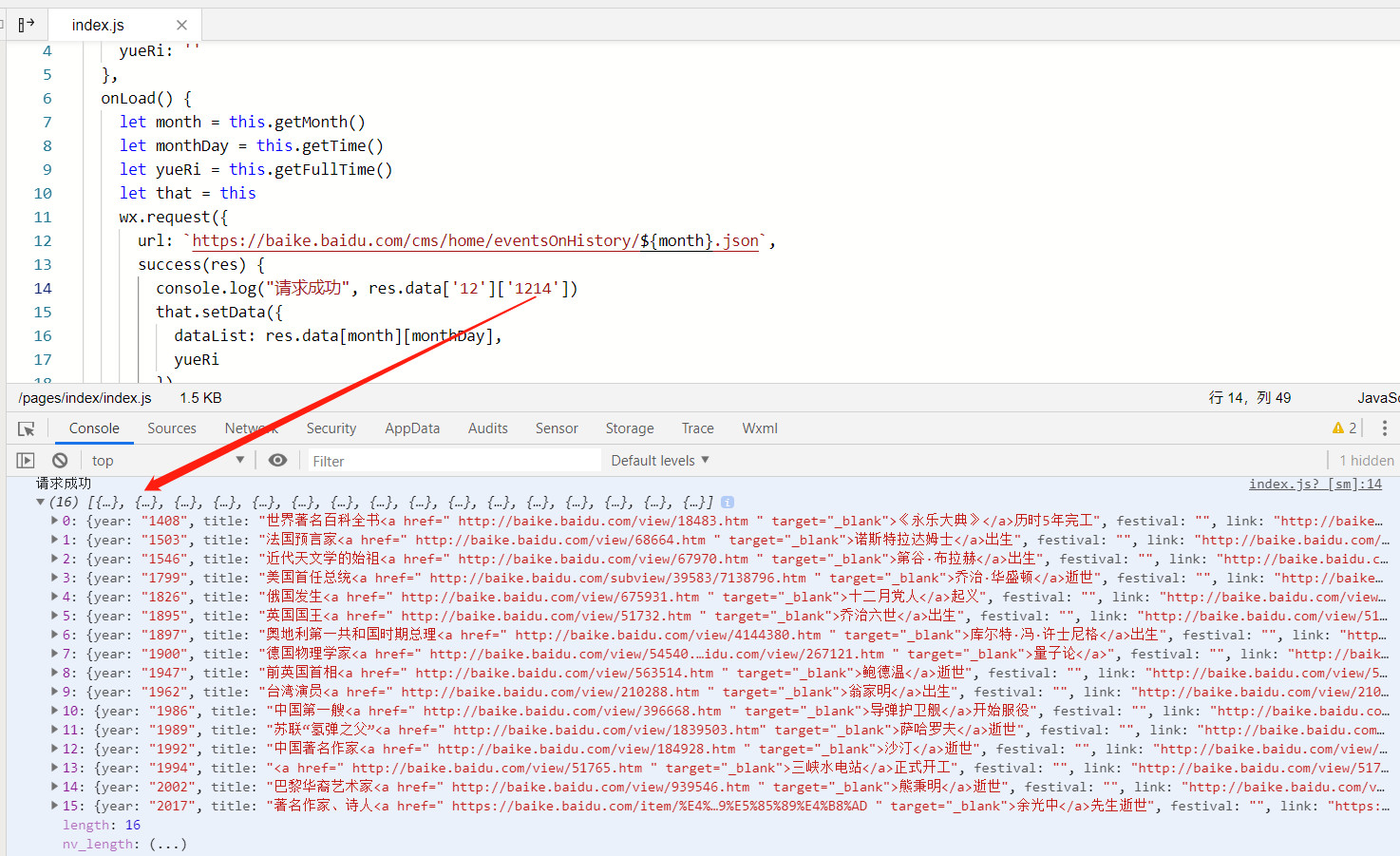Expand array item 9 year 1962
The height and width of the screenshot is (856, 1400).
[54, 692]
